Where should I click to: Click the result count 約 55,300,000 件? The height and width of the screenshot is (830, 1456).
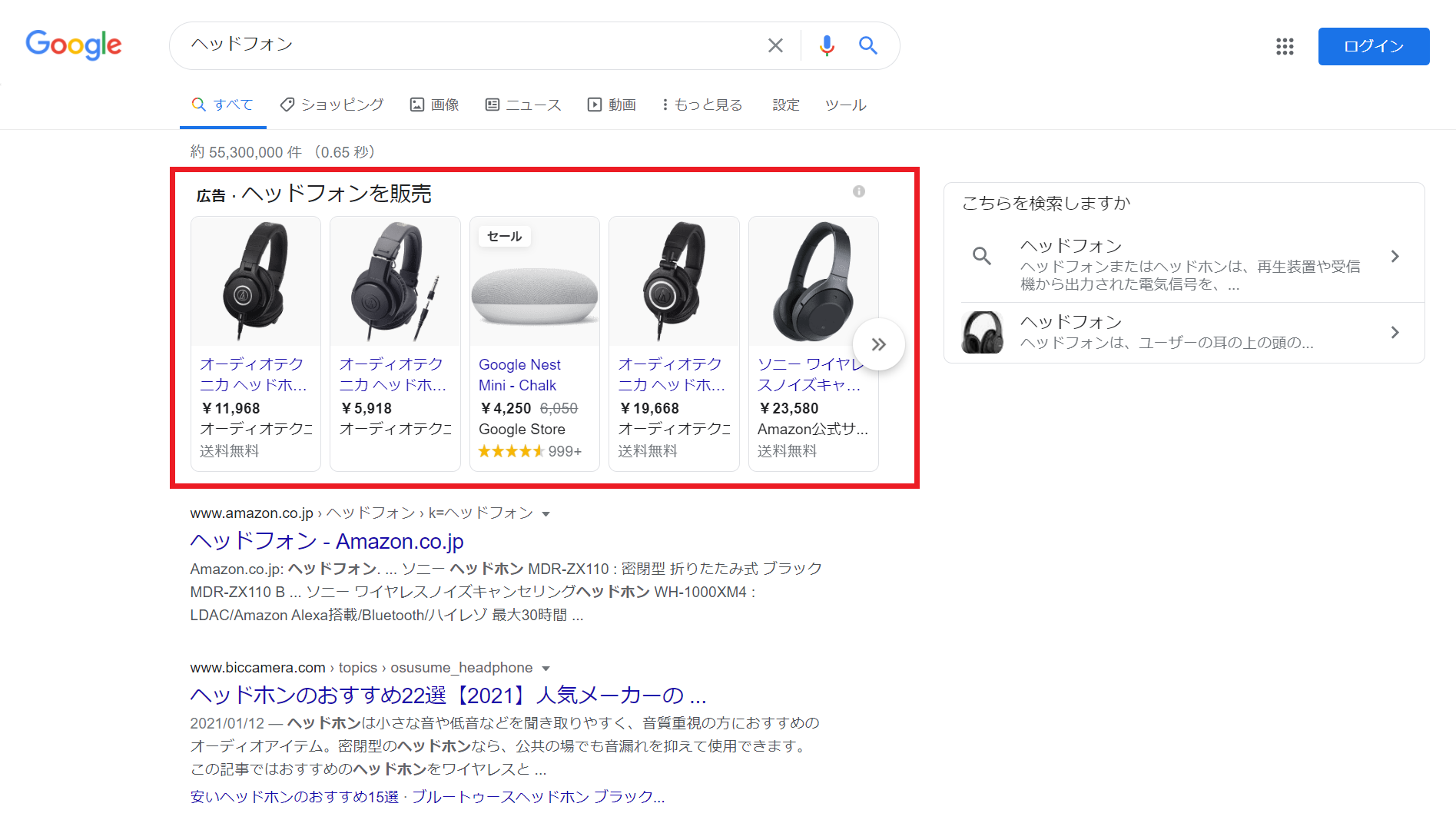coord(246,152)
